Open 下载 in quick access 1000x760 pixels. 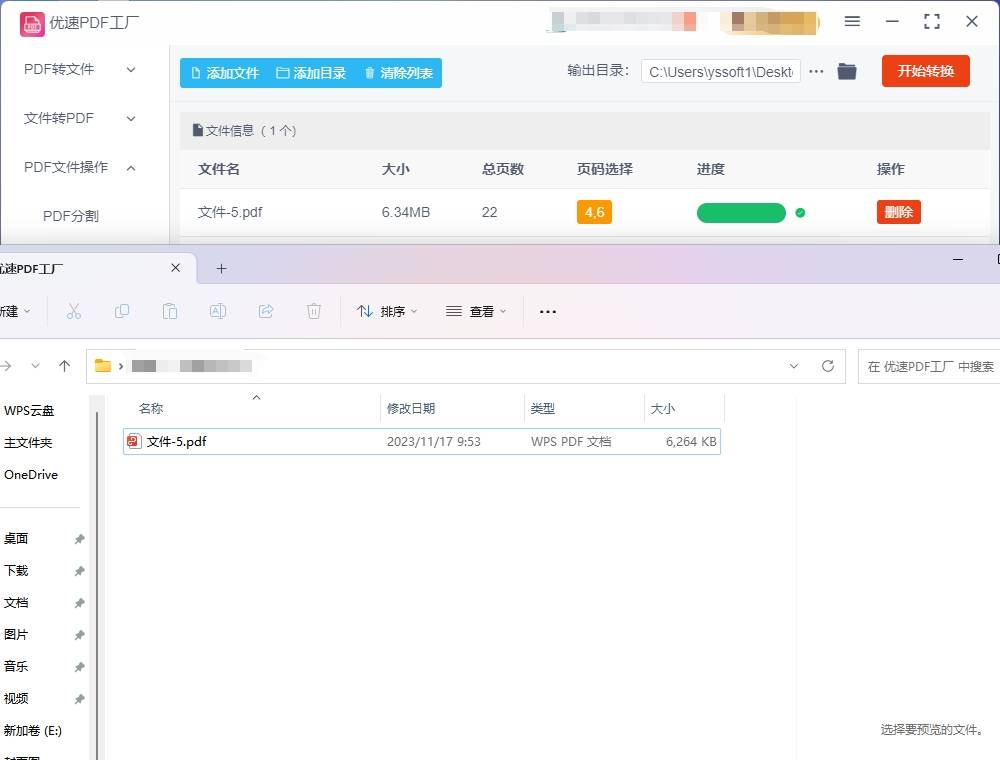click(x=16, y=571)
